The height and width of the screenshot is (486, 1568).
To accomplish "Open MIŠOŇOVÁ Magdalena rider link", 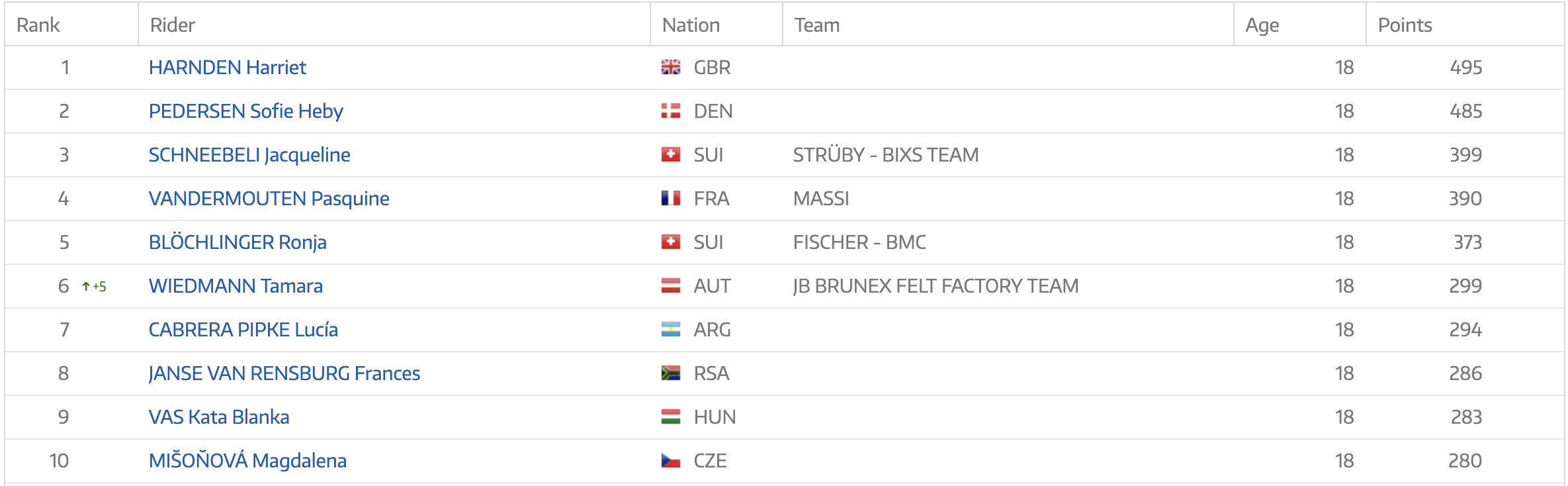I will (x=247, y=461).
